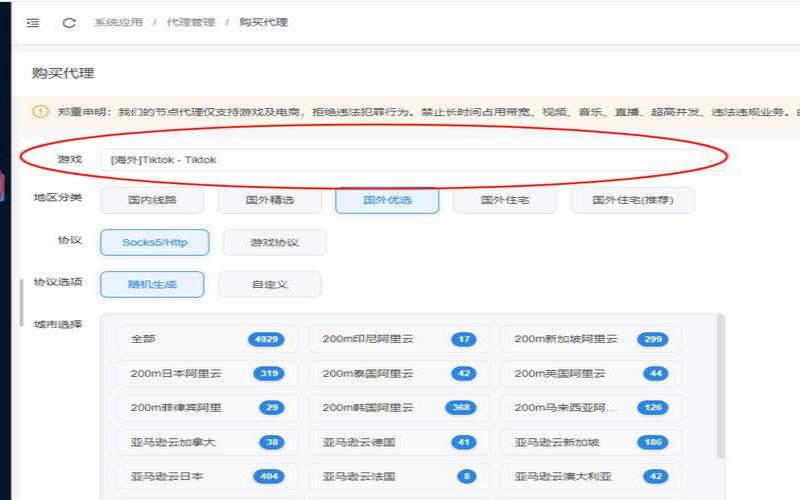
Task: Select 200m印尼阿里云 city option
Action: (399, 339)
